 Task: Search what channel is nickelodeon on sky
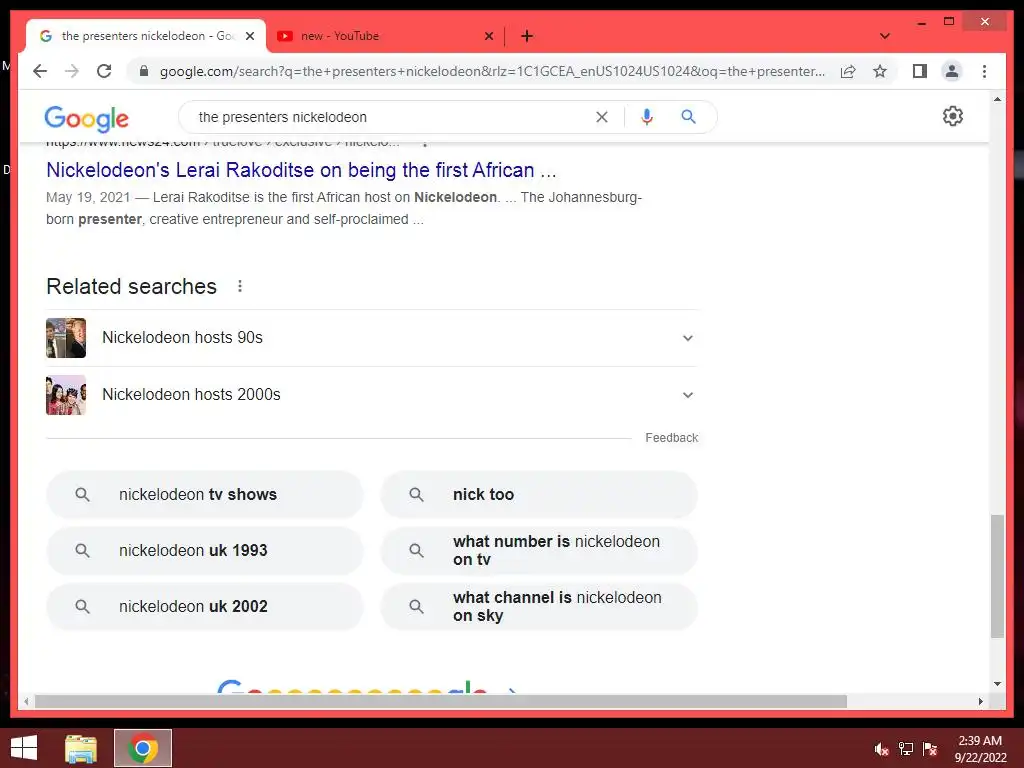pyautogui.click(x=539, y=607)
